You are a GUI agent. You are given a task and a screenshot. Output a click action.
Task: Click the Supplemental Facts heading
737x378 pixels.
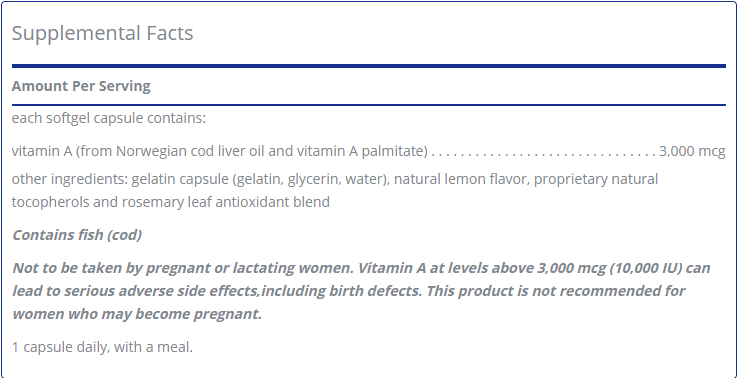(102, 33)
